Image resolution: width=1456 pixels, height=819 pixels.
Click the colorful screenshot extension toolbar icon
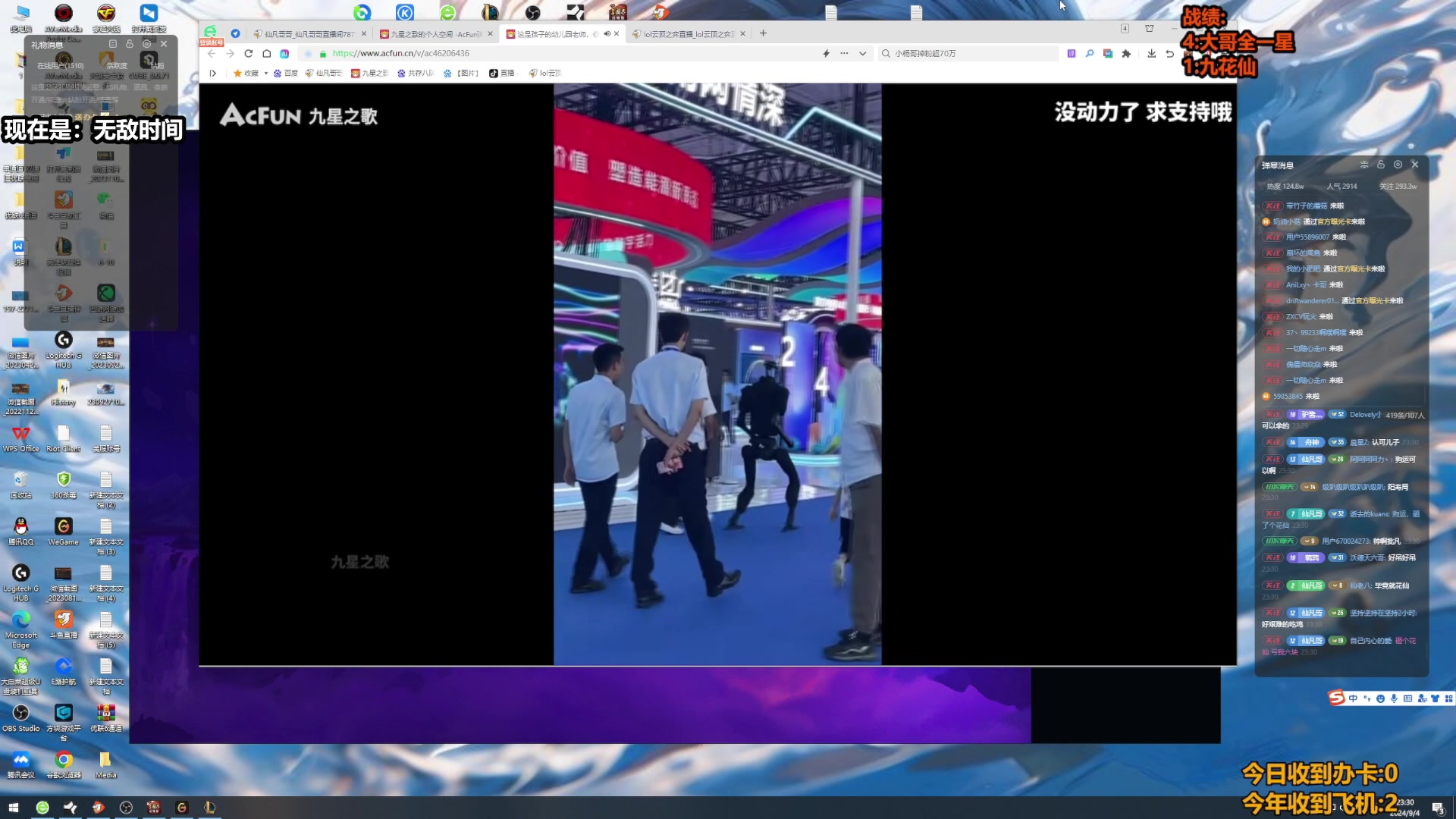[1108, 54]
